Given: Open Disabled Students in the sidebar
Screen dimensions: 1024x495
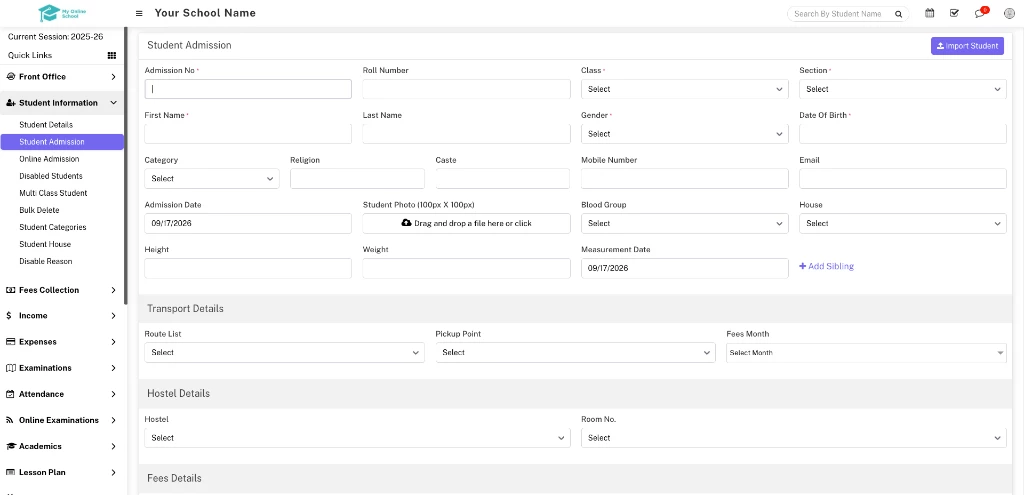Looking at the screenshot, I should (51, 176).
